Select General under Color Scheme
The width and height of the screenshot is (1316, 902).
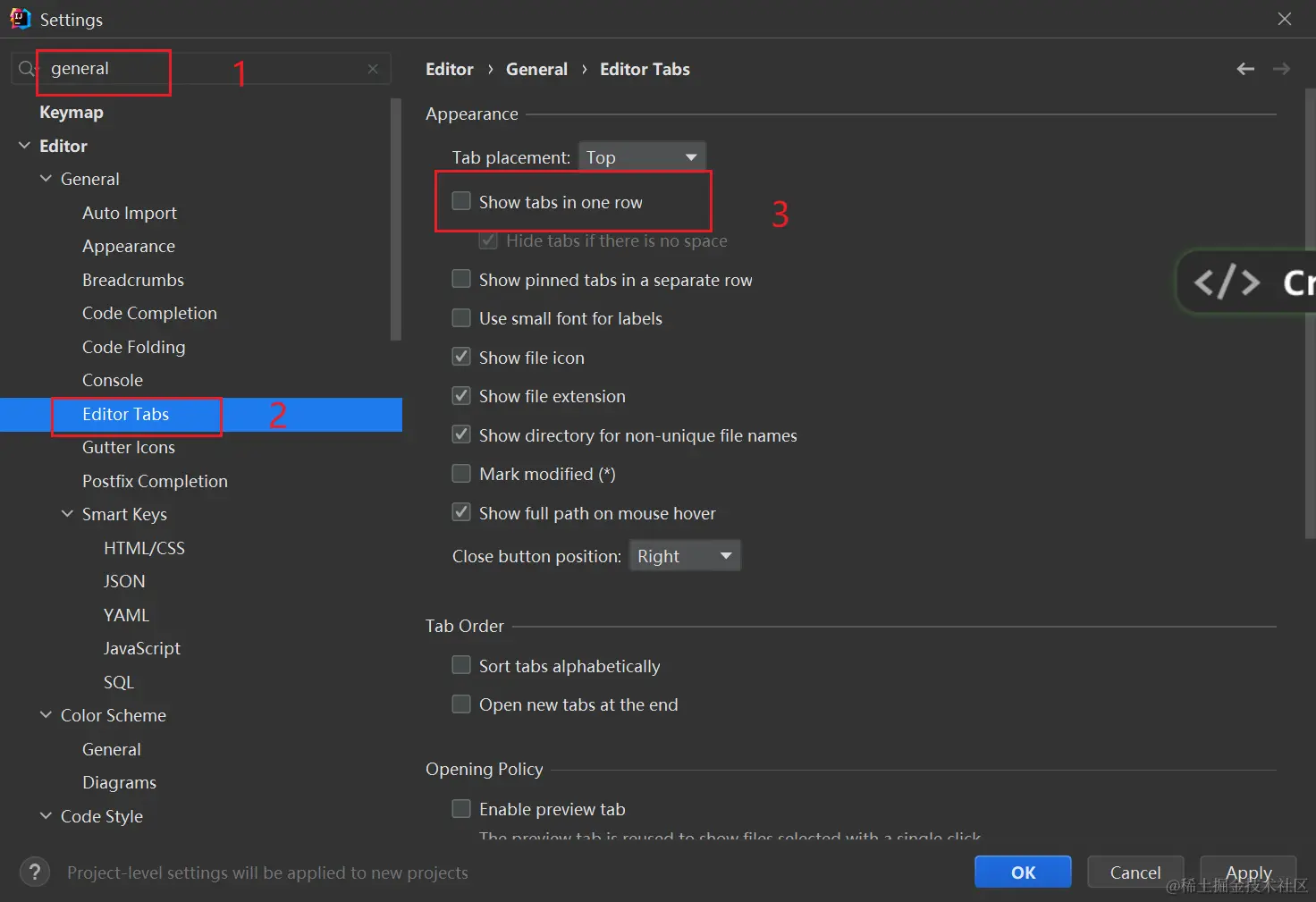[112, 749]
